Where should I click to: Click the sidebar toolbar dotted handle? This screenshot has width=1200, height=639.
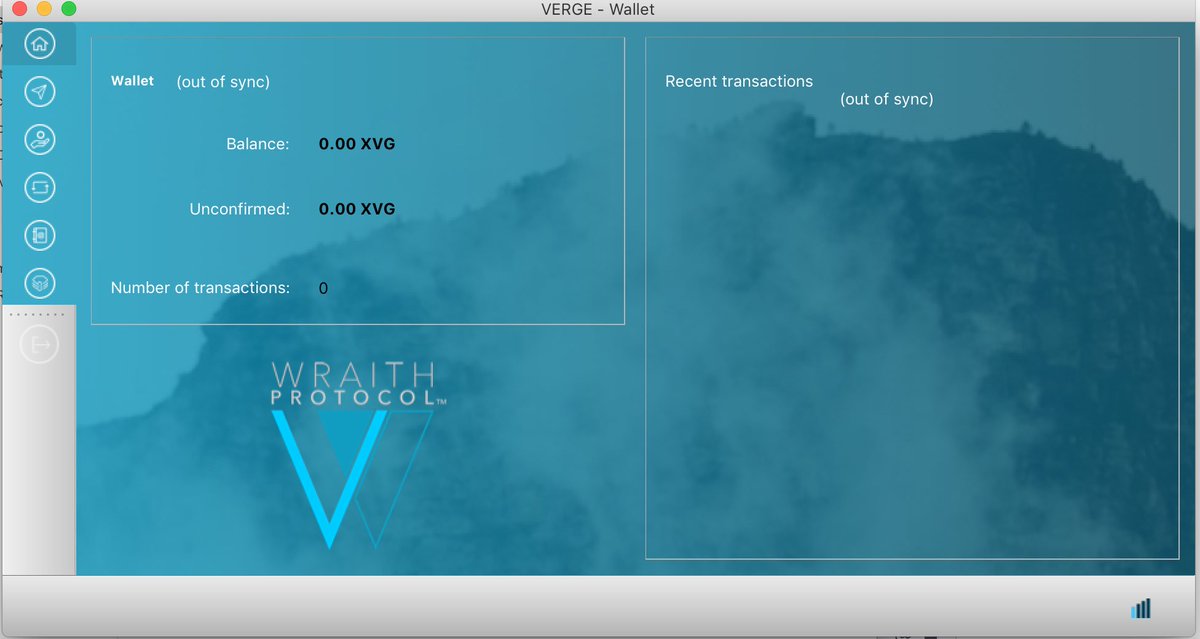39,314
